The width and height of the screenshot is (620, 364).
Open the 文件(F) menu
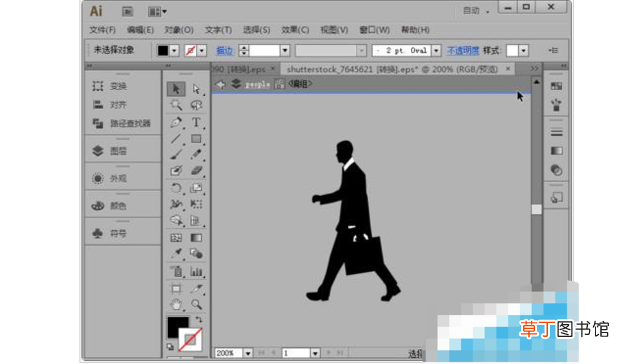pos(102,30)
